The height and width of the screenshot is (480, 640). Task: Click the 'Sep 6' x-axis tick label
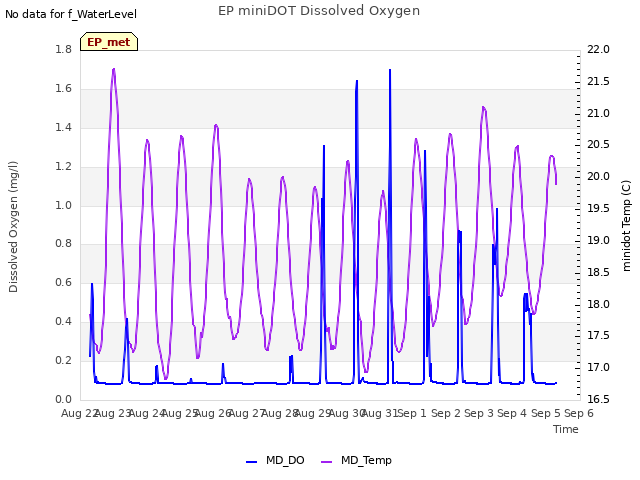tap(579, 413)
